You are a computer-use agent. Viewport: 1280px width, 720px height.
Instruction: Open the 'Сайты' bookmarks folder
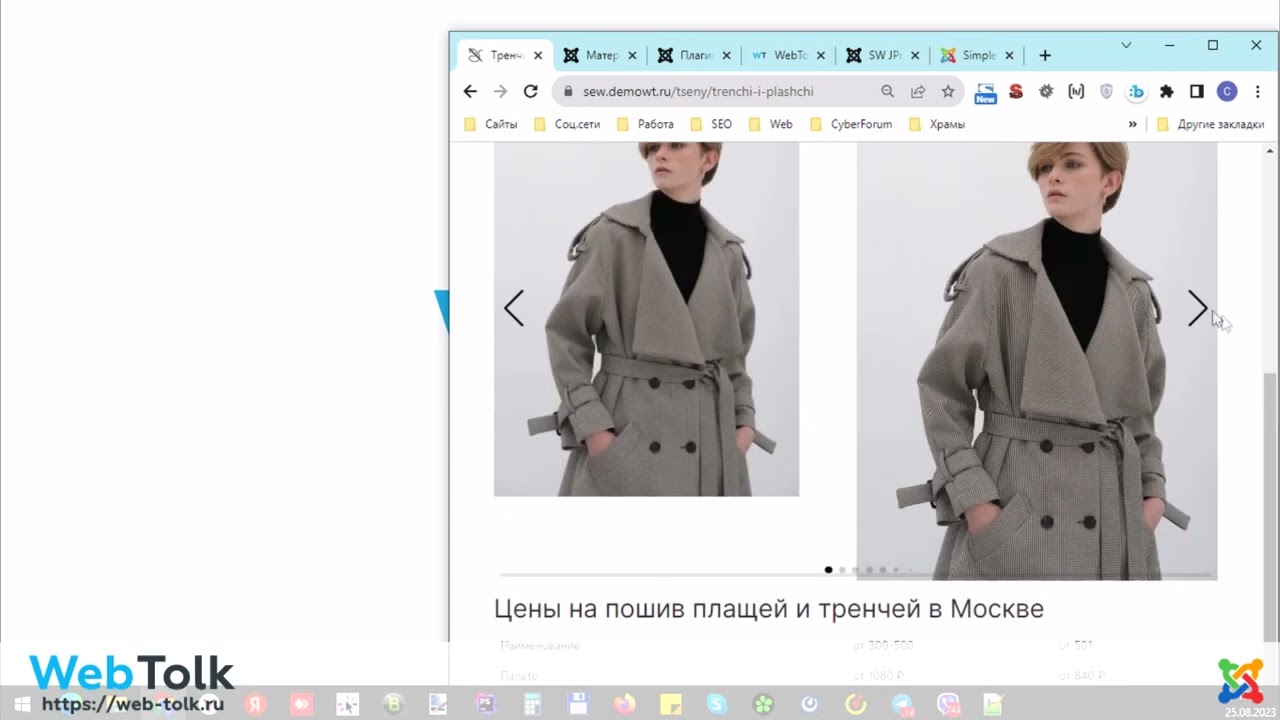pyautogui.click(x=490, y=124)
